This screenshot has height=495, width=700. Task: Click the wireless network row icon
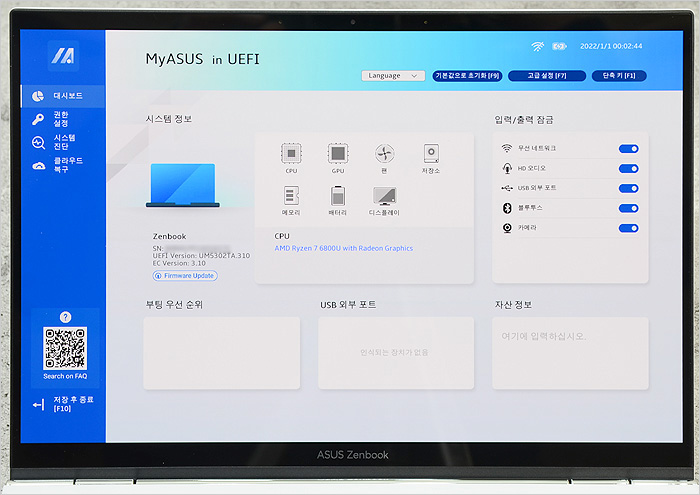[x=507, y=148]
